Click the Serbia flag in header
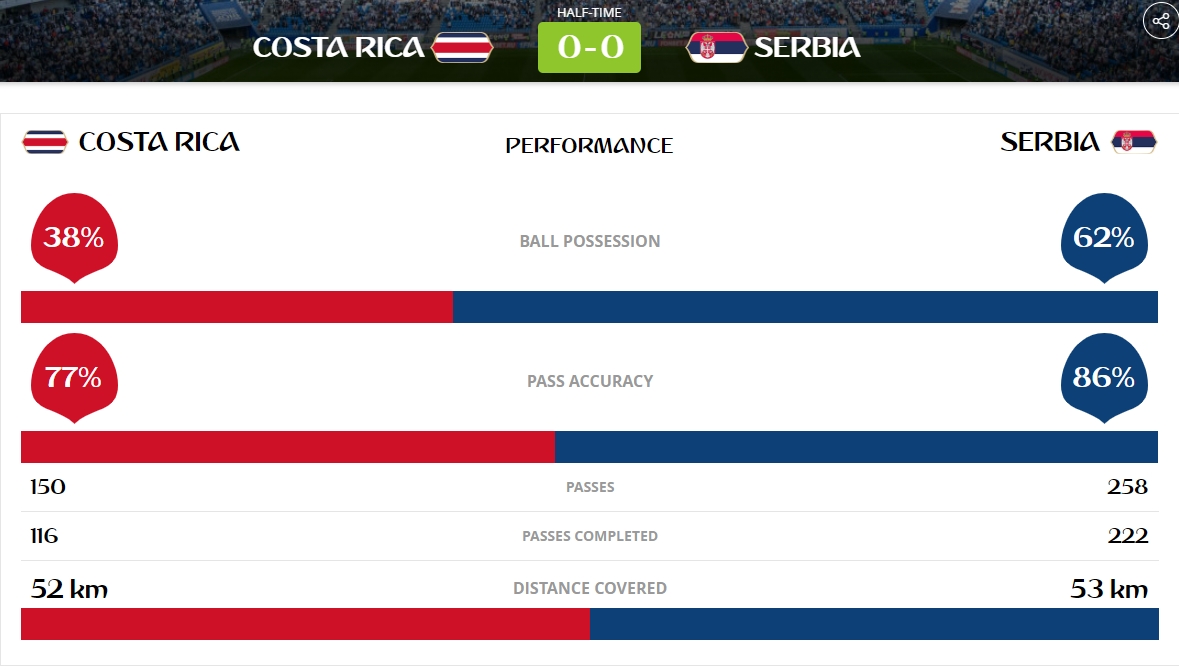The width and height of the screenshot is (1179, 671). tap(717, 47)
